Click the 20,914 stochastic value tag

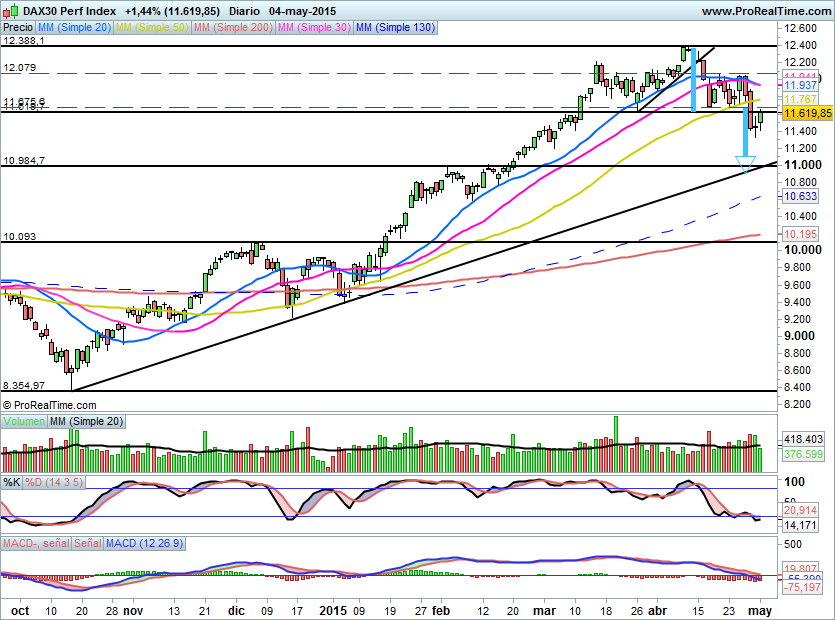[x=800, y=510]
